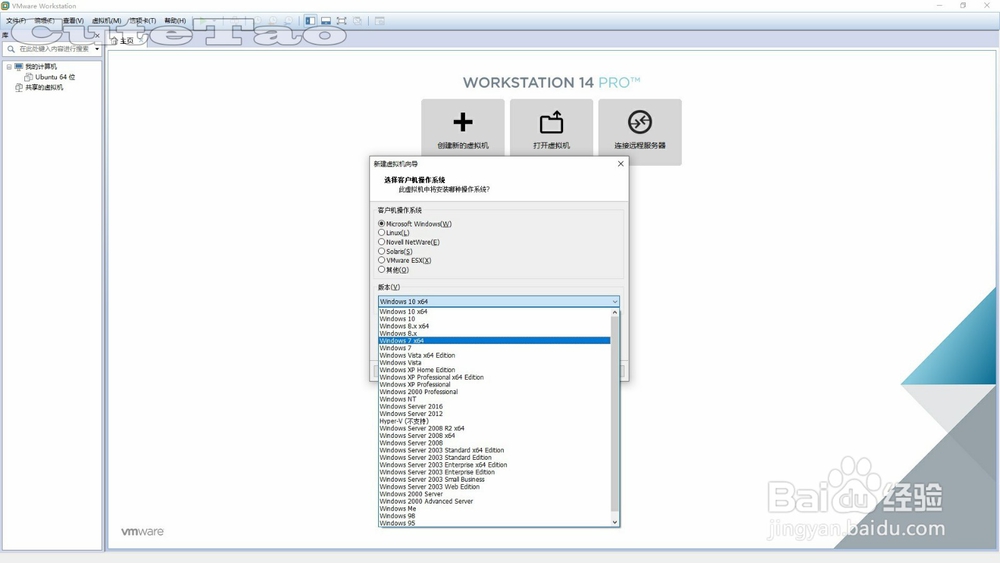Choose Windows 7 x64 from the list
This screenshot has width=1000, height=563.
point(494,341)
